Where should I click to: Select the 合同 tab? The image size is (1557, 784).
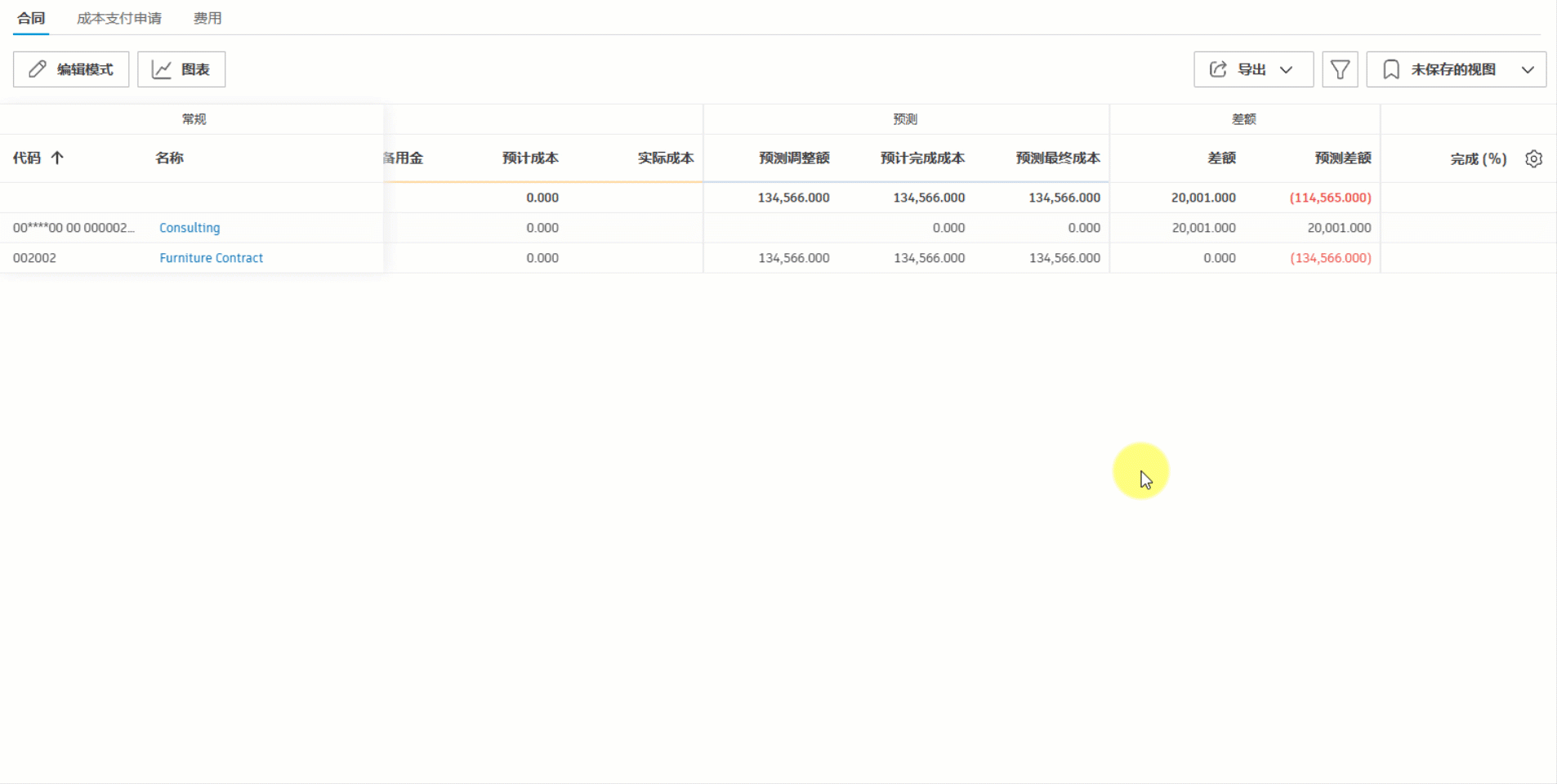pos(30,17)
